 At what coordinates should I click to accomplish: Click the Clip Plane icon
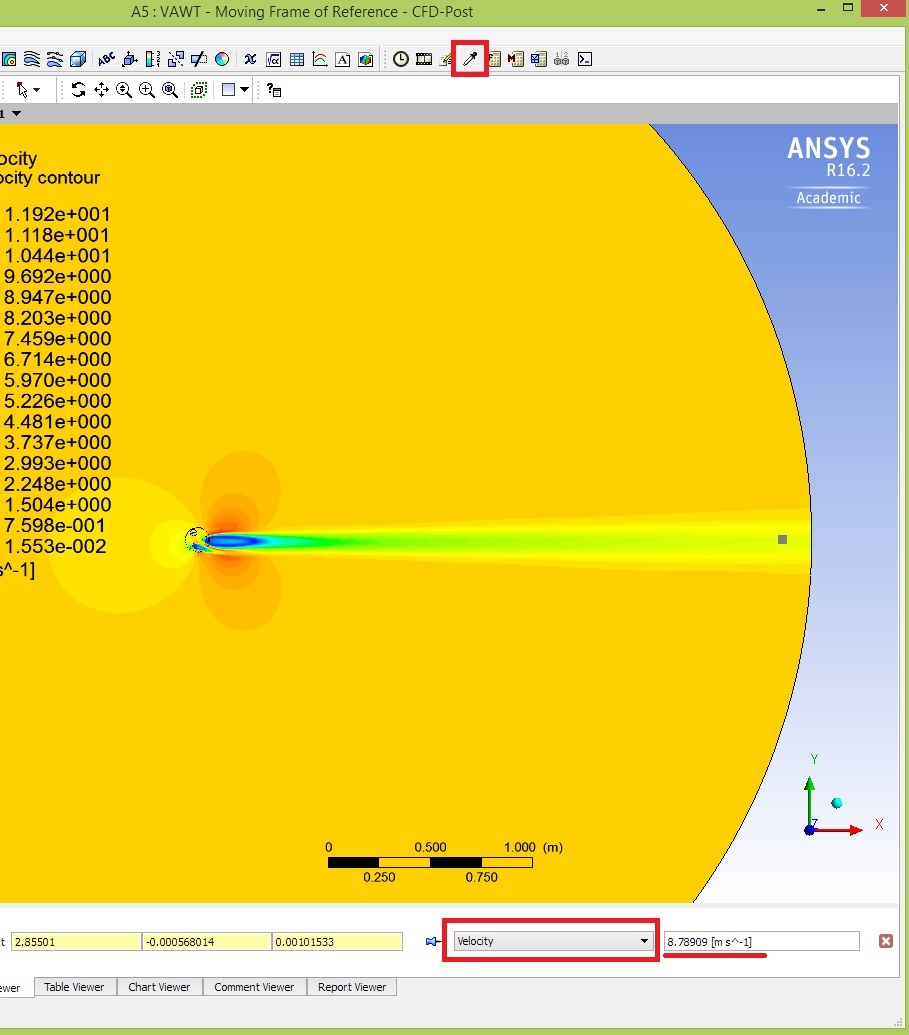click(x=199, y=59)
